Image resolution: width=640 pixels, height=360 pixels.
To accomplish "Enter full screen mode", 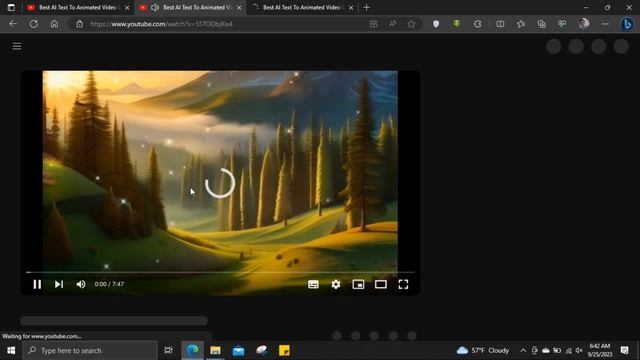I will [x=403, y=284].
